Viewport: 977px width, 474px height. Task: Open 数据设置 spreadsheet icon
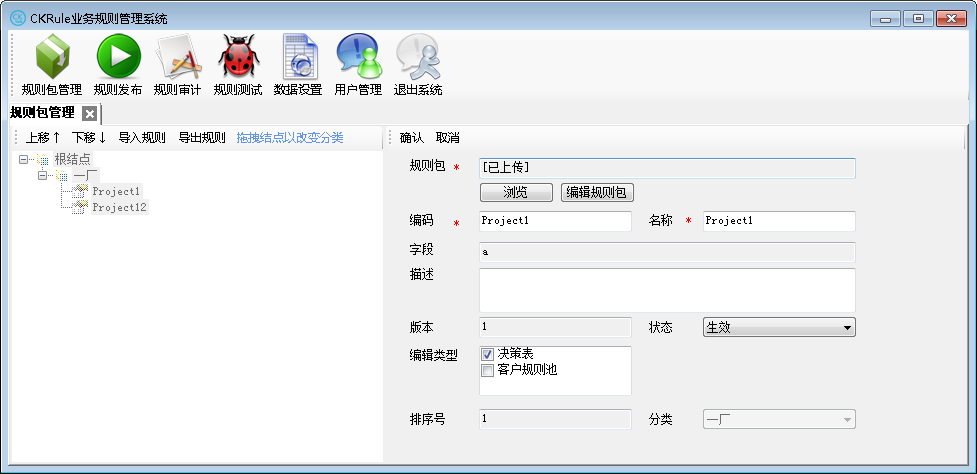click(298, 57)
